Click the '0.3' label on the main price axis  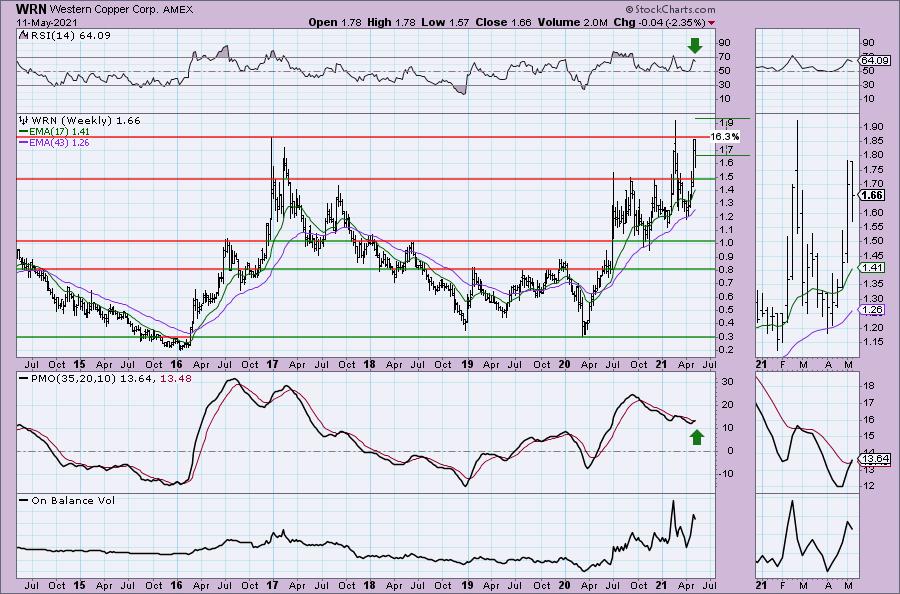(x=726, y=337)
